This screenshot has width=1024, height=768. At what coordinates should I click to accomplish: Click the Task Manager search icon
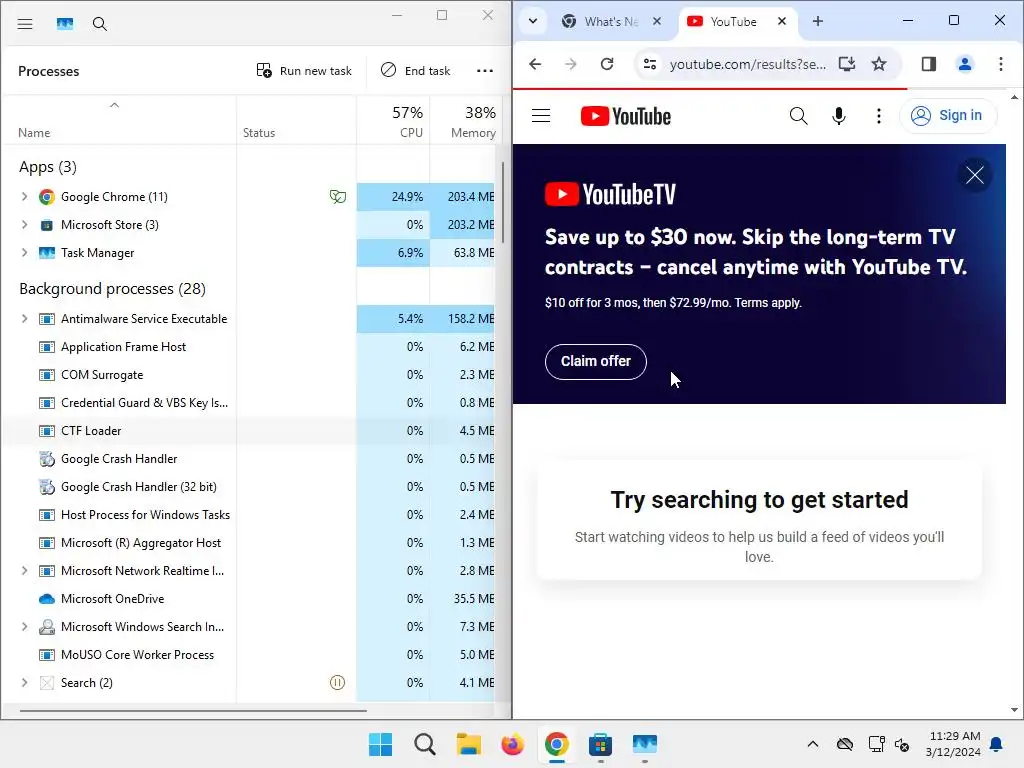tap(99, 24)
